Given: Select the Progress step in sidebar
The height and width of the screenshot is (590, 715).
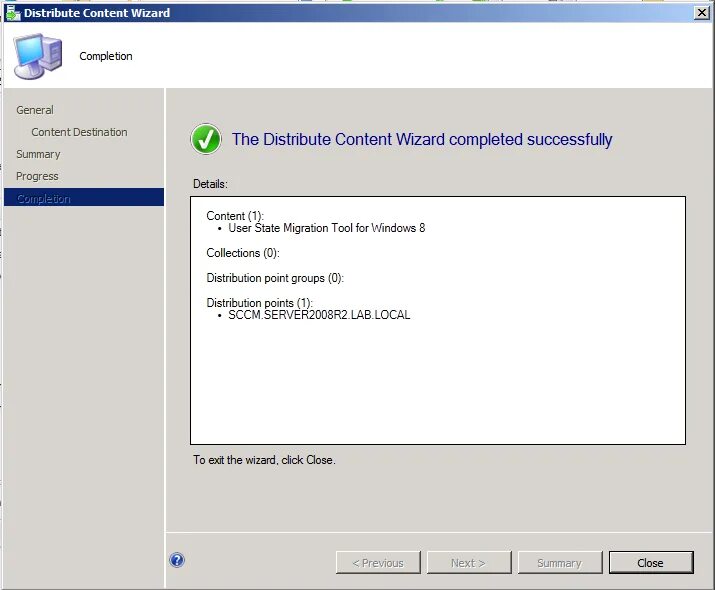Looking at the screenshot, I should (x=37, y=176).
